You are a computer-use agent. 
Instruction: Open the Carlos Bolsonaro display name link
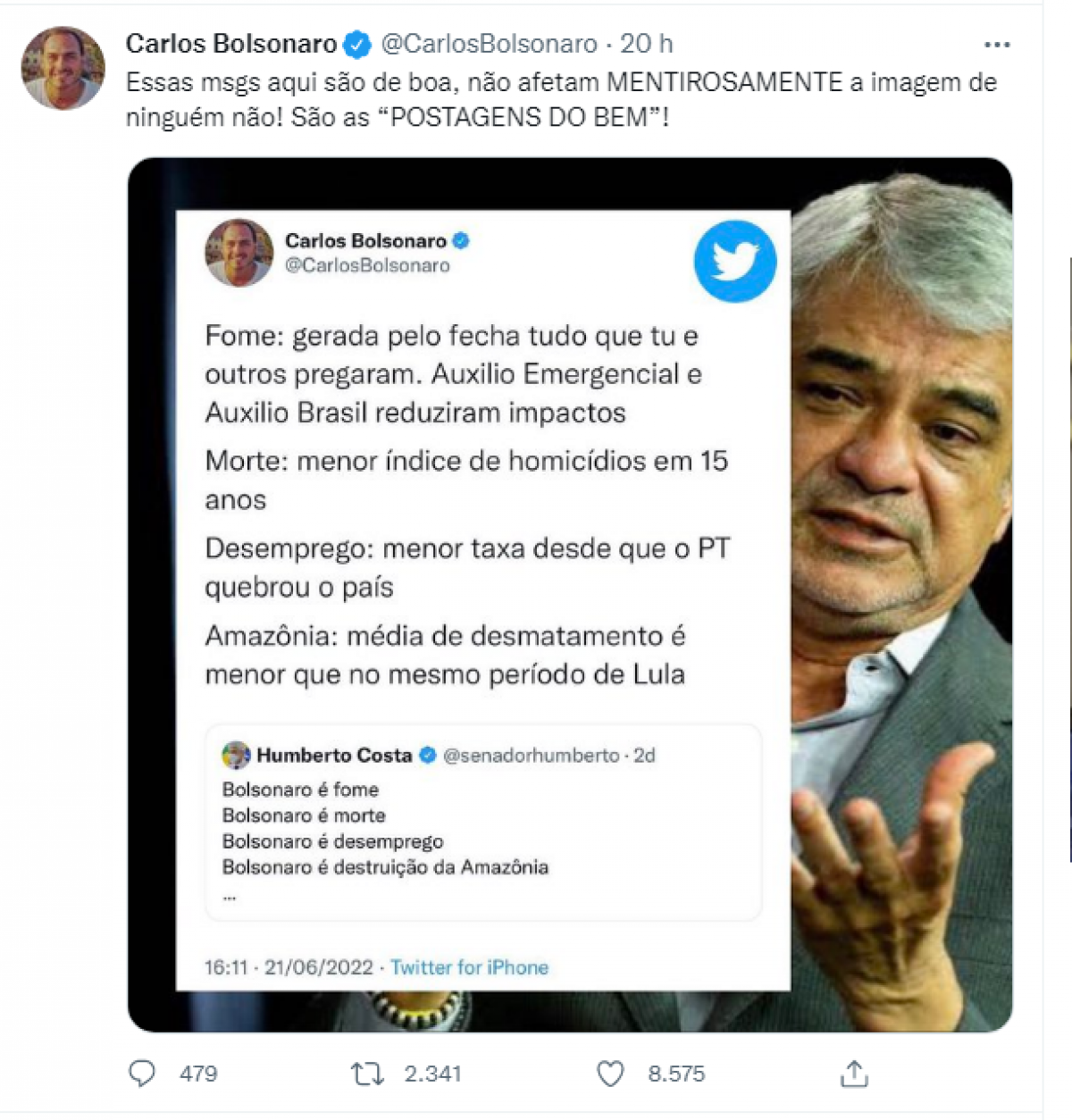point(231,44)
